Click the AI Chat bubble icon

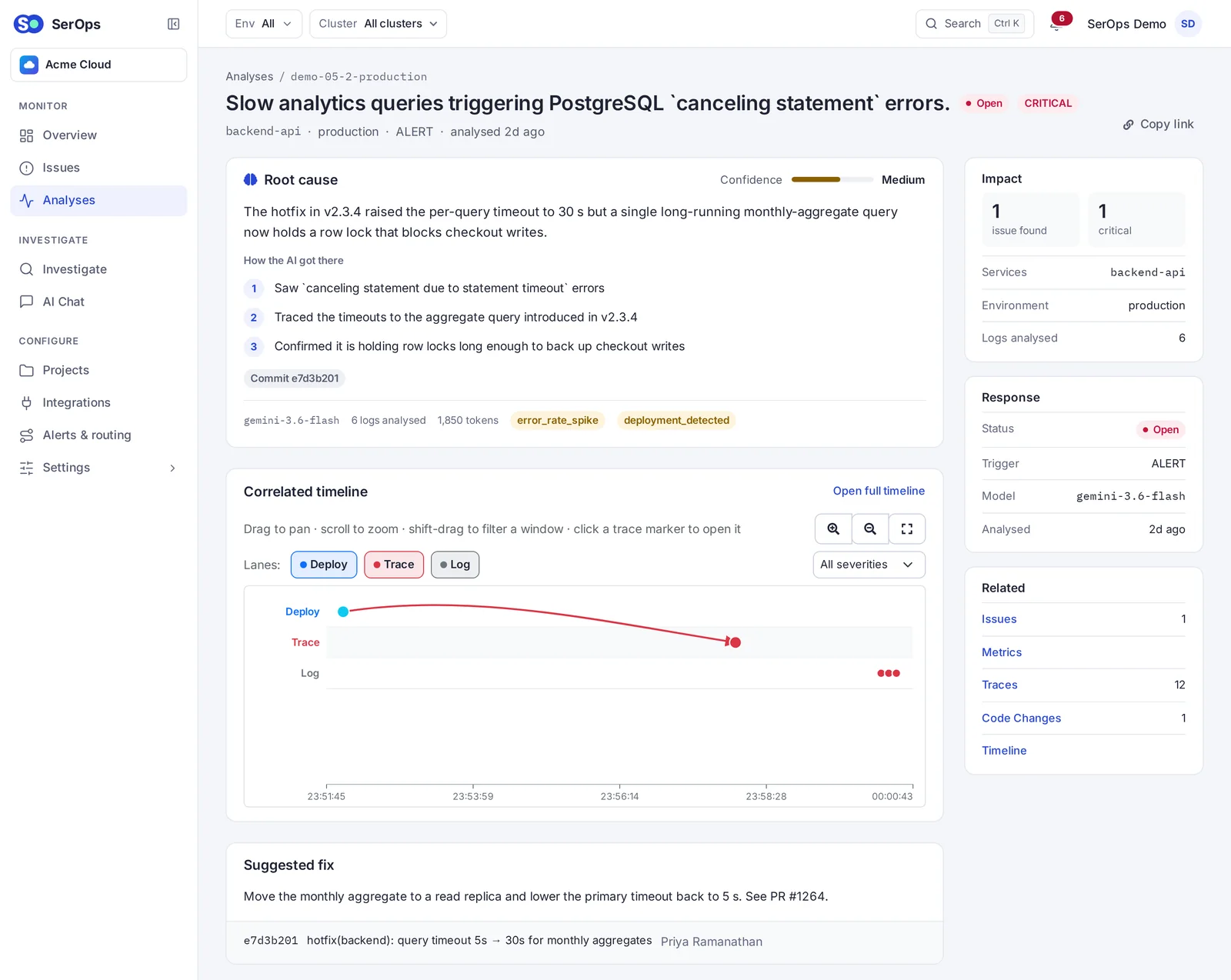click(26, 302)
